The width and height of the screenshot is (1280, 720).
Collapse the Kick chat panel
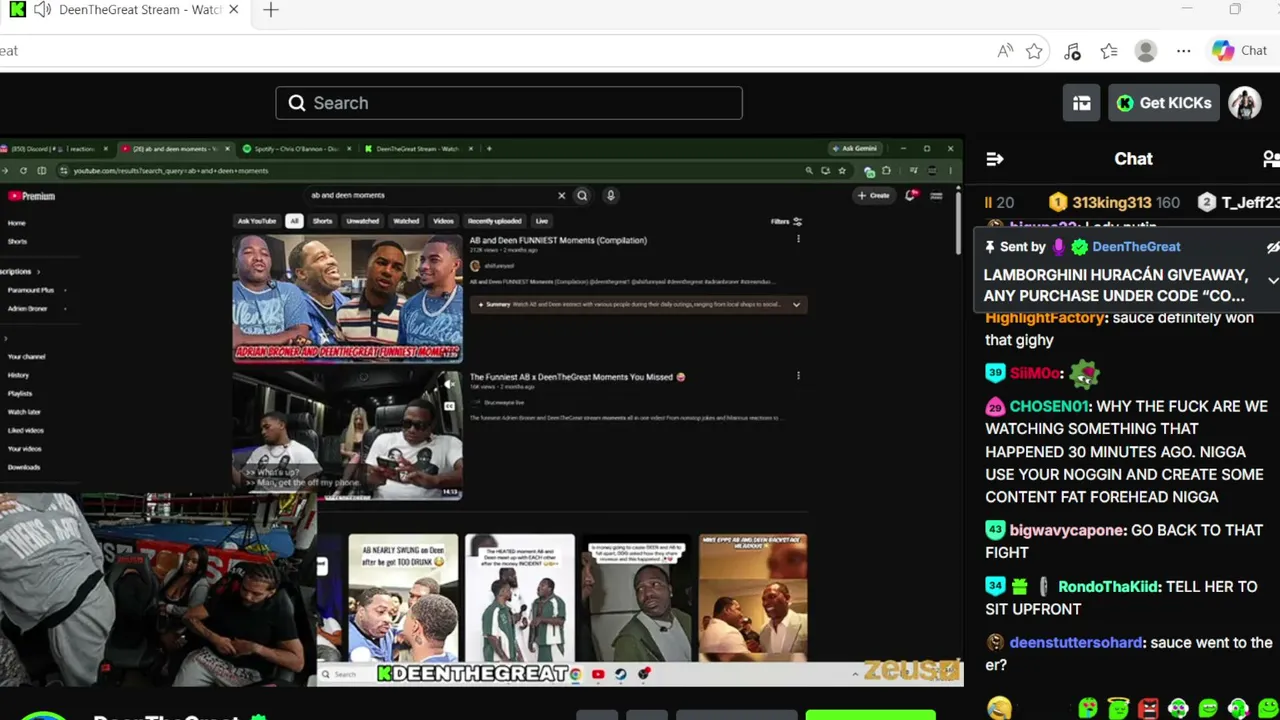pyautogui.click(x=994, y=159)
